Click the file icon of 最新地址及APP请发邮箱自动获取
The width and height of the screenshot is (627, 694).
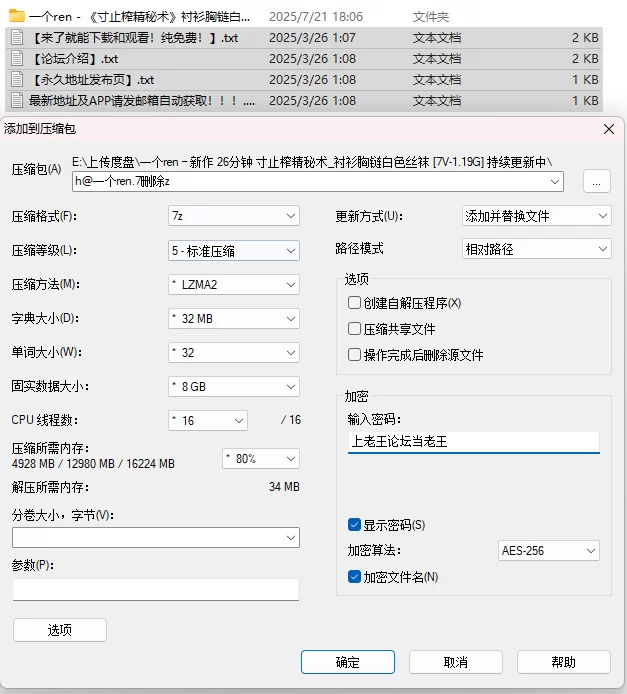click(17, 100)
